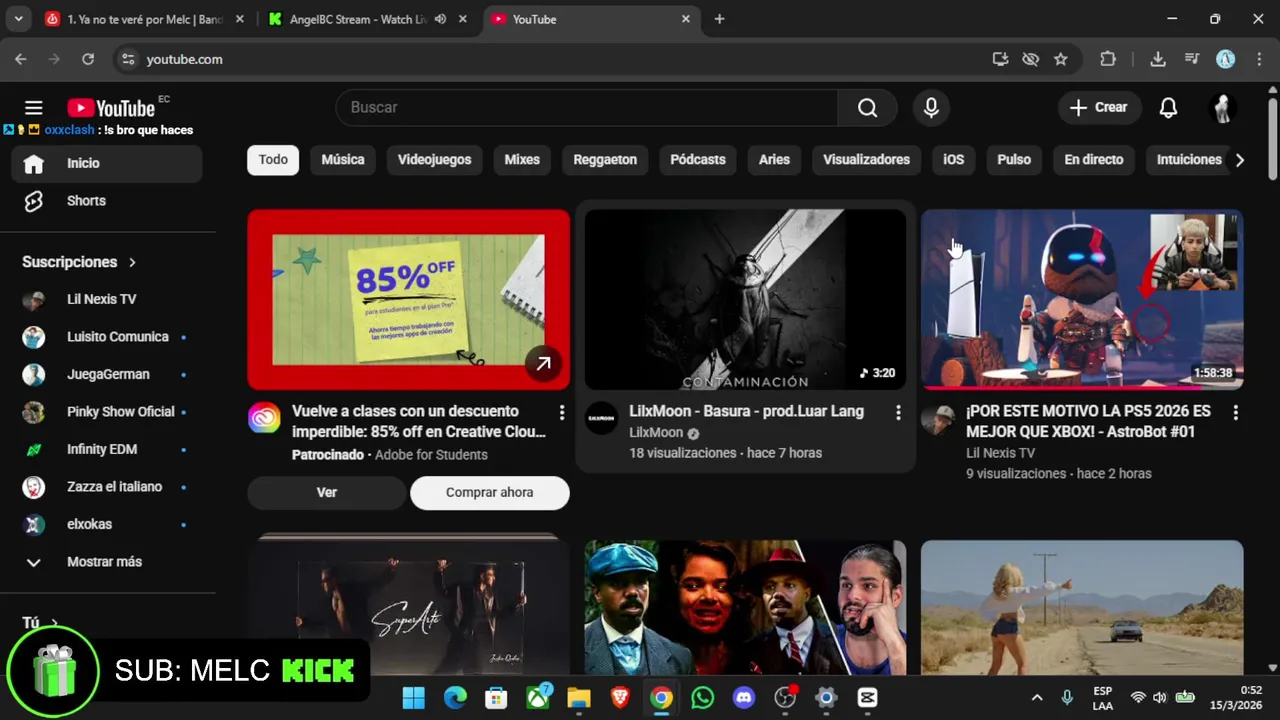Open Chrome extensions puzzle icon
The width and height of the screenshot is (1280, 720).
coord(1108,59)
